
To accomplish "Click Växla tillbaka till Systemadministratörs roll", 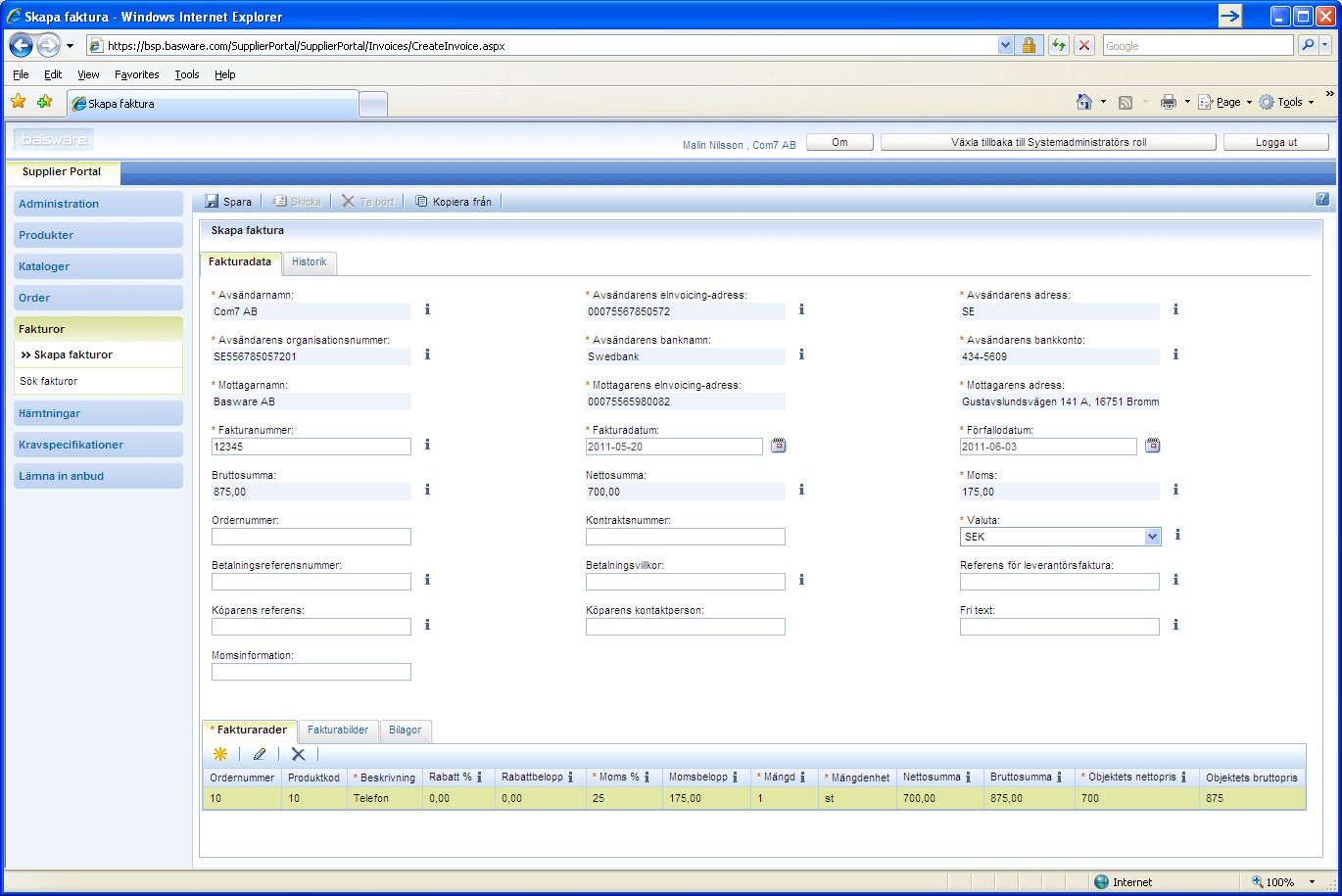I will click(x=1049, y=142).
